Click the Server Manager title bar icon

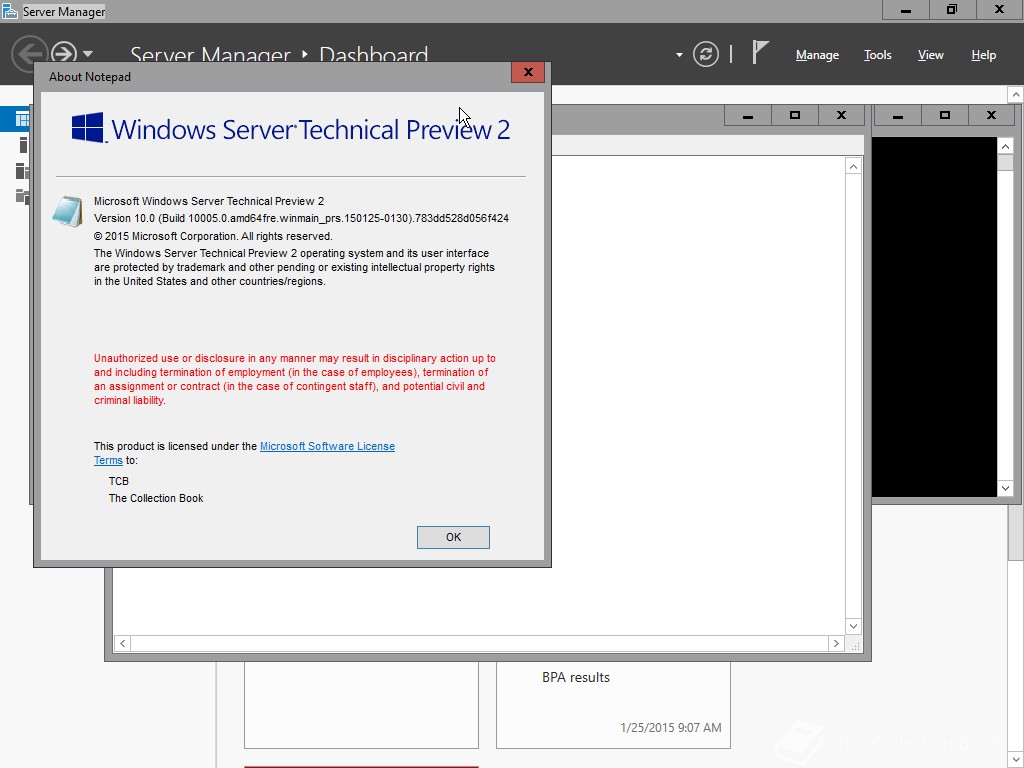tap(10, 11)
